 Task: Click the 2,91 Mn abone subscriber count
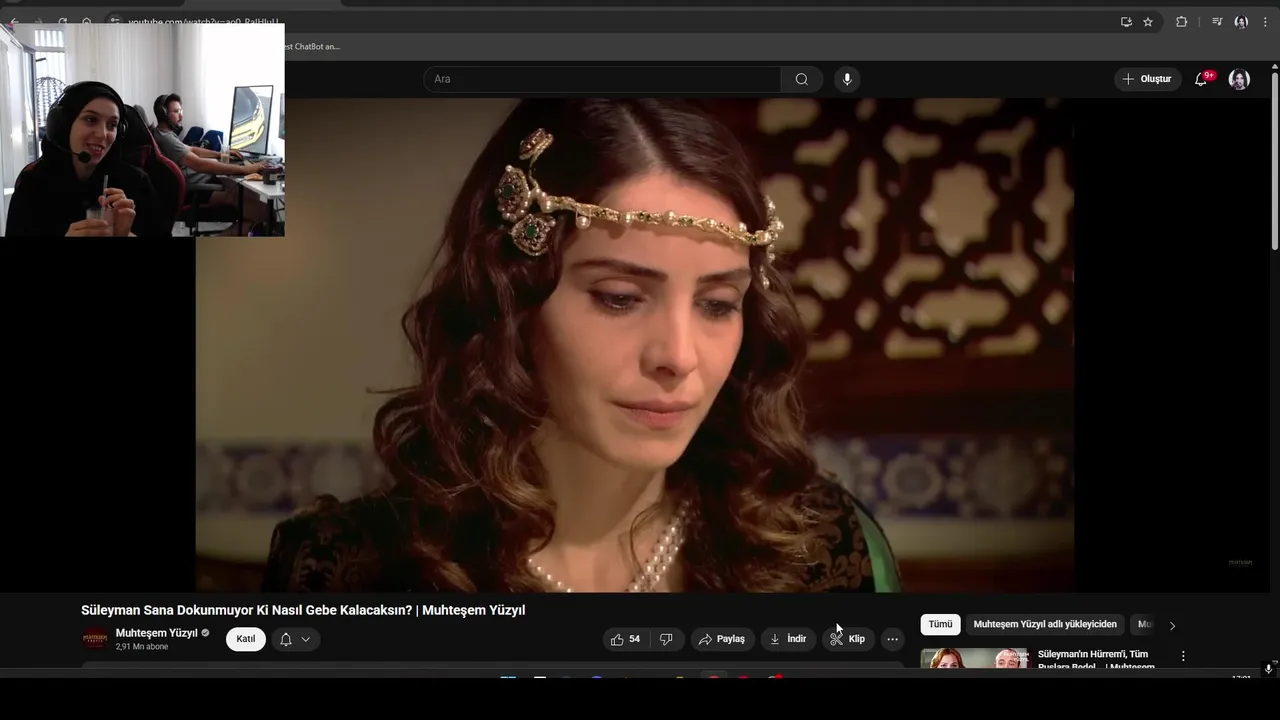click(x=142, y=647)
